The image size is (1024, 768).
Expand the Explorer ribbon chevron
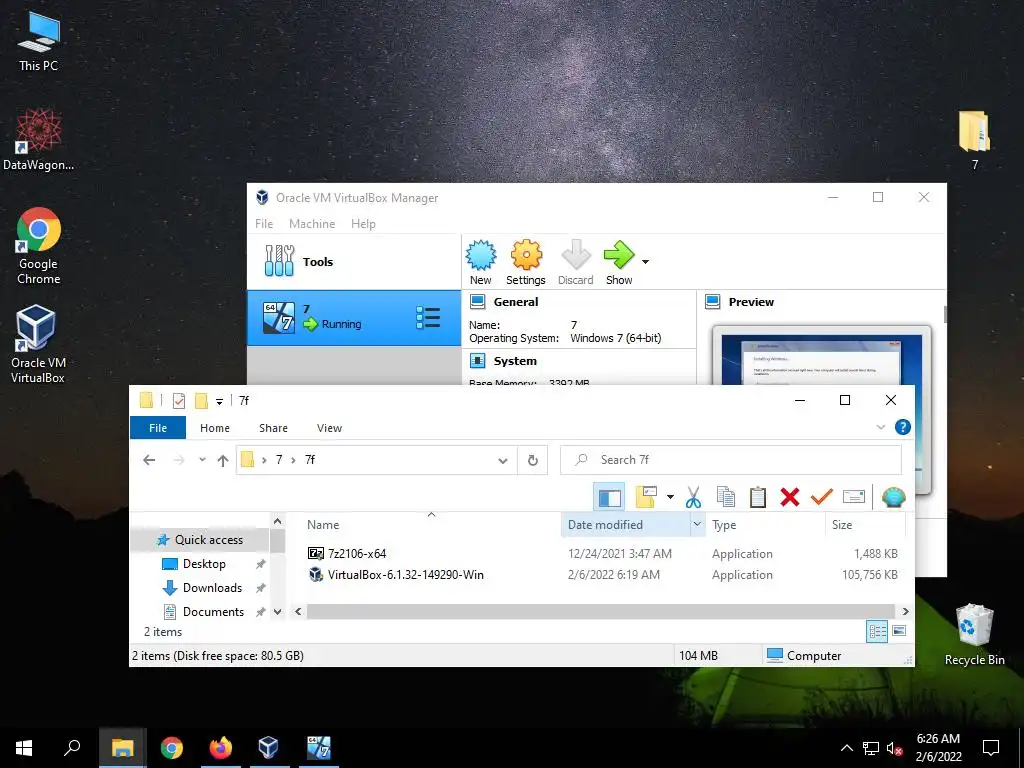(880, 427)
